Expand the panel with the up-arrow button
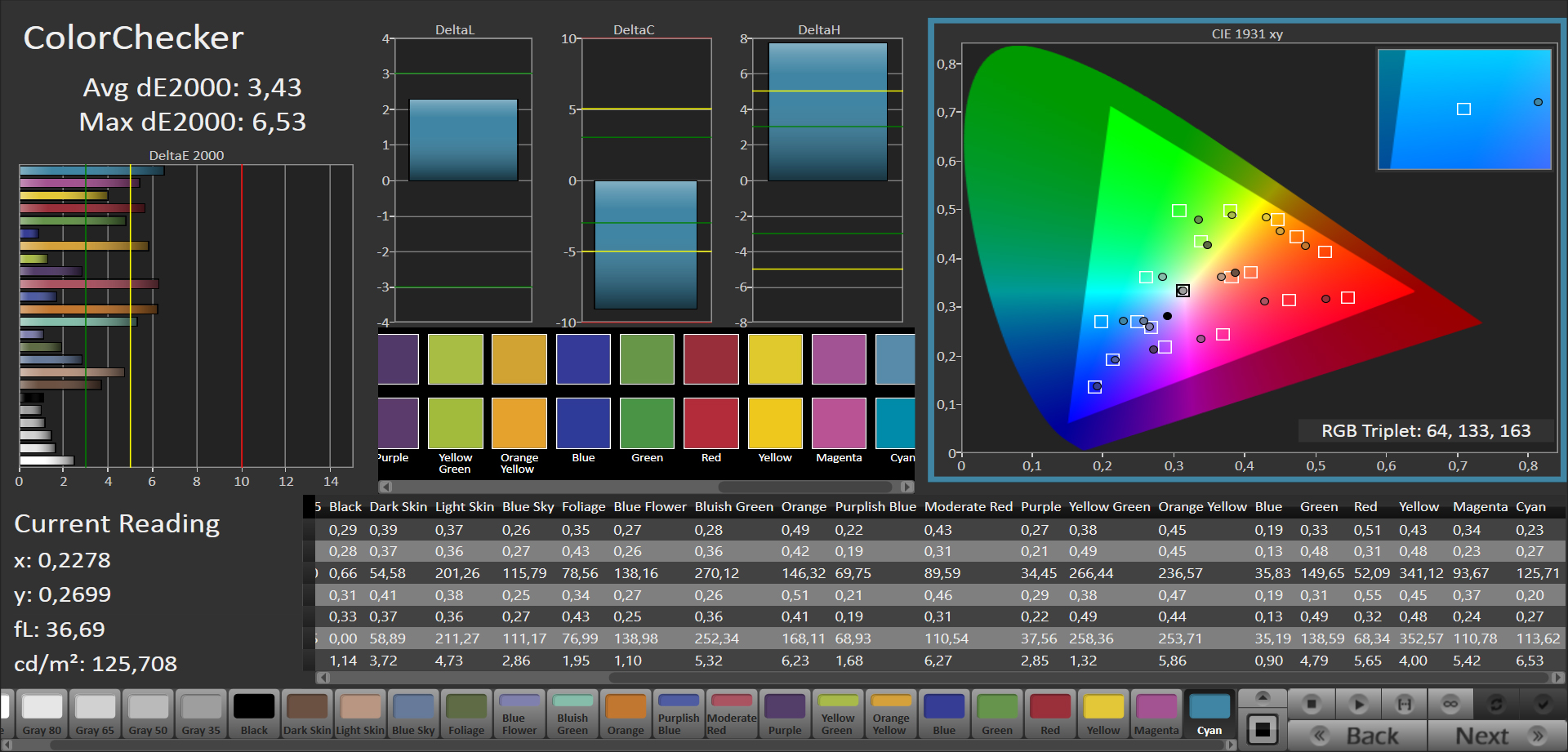The width and height of the screenshot is (1568, 752). tap(1263, 698)
